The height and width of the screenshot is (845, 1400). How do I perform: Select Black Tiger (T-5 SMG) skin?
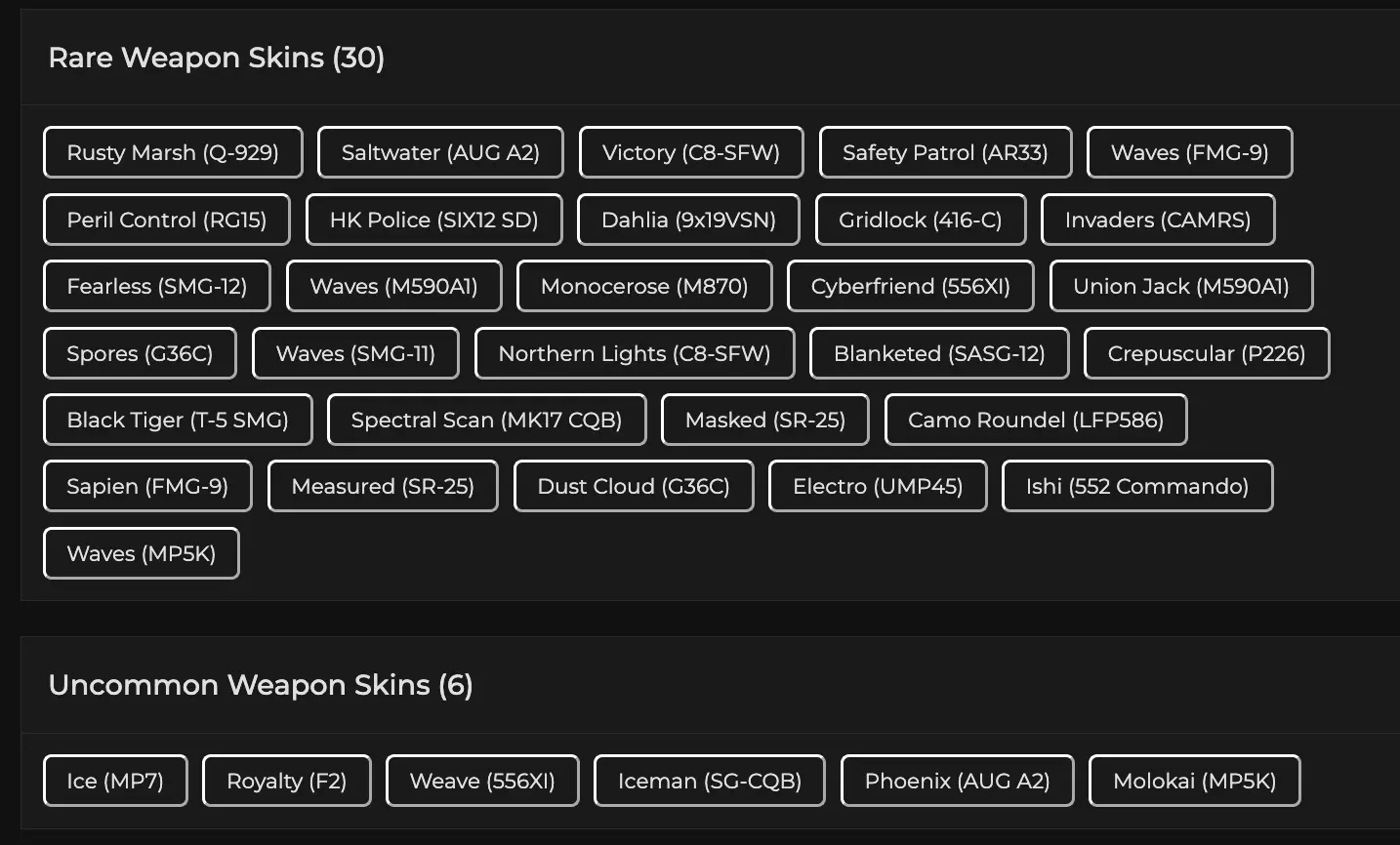(178, 420)
